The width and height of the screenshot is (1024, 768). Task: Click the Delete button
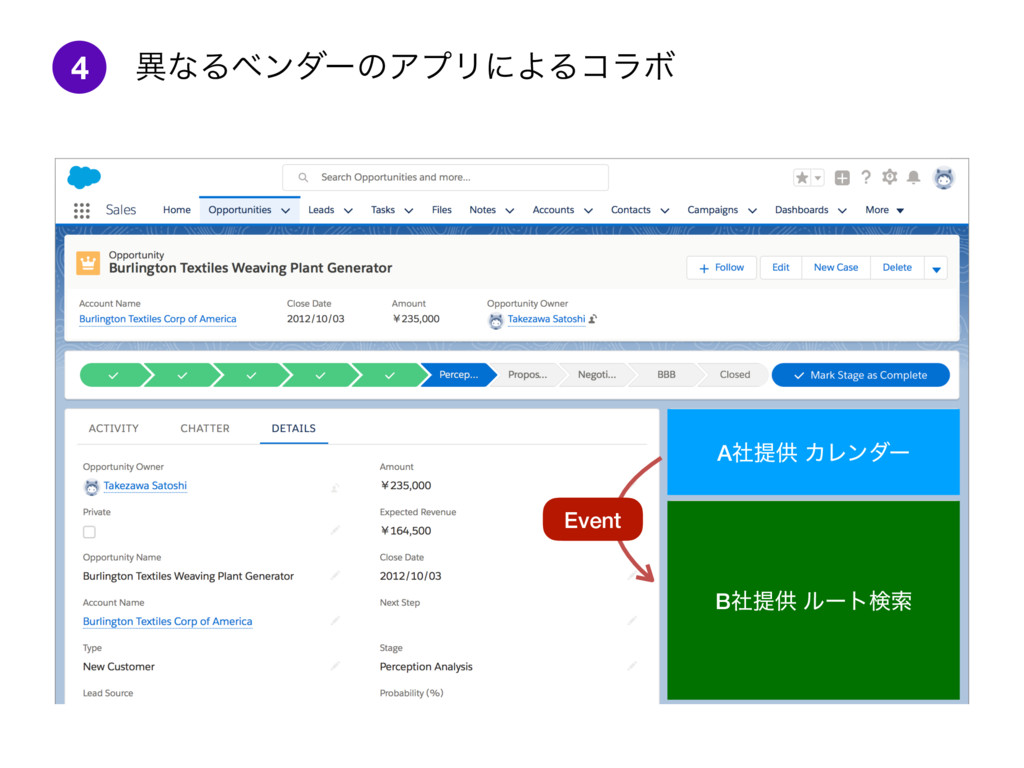pyautogui.click(x=897, y=268)
